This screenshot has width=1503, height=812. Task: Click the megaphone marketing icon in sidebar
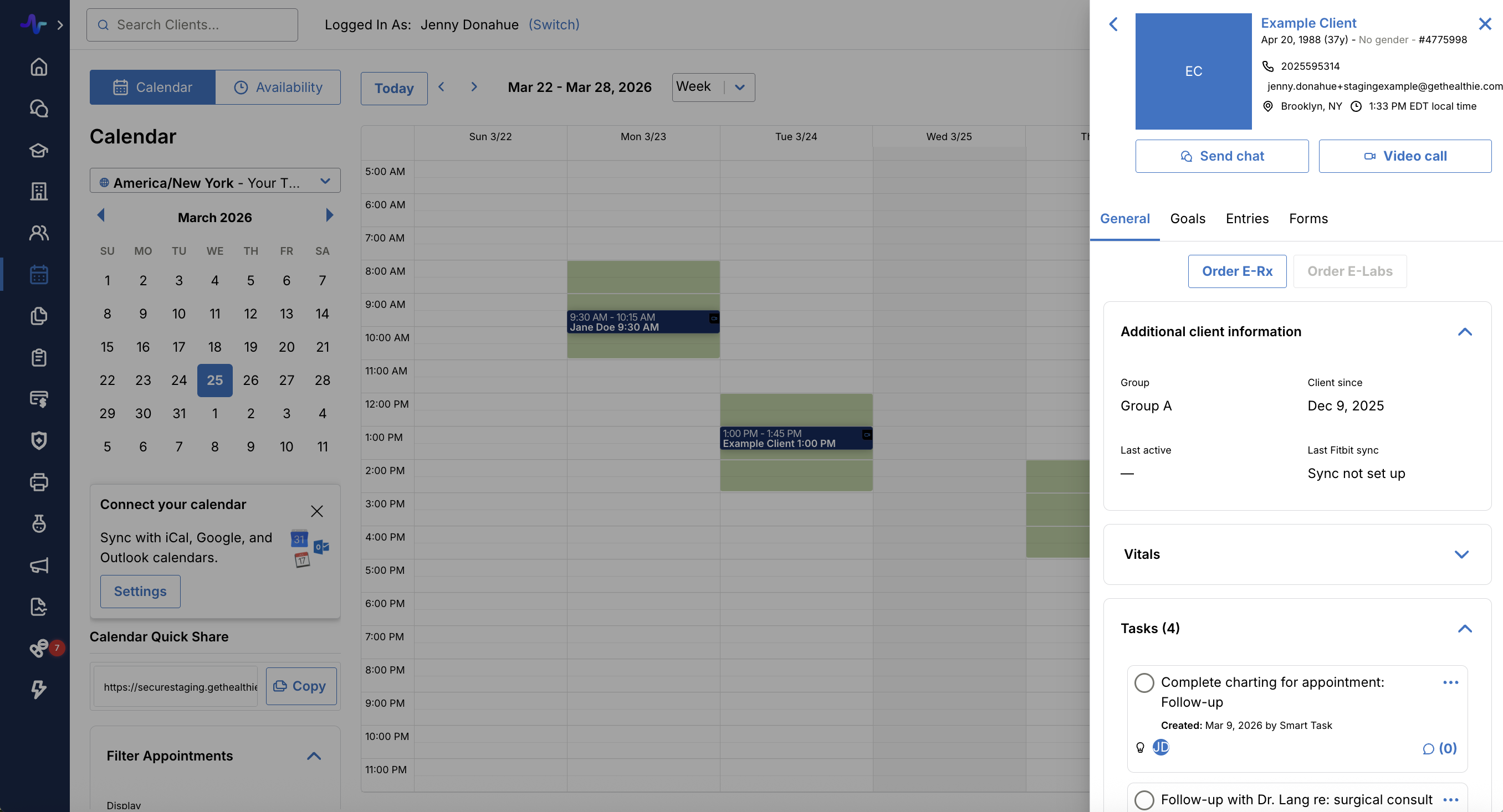38,566
